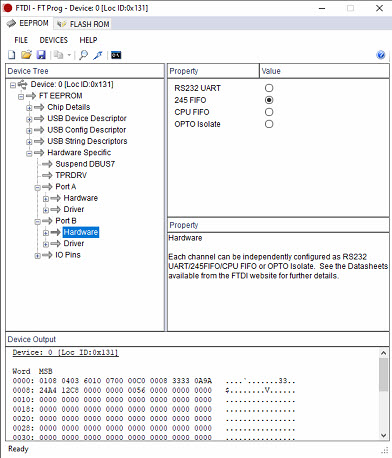Select the RS232 UART radio button
The width and height of the screenshot is (392, 458).
click(x=269, y=88)
